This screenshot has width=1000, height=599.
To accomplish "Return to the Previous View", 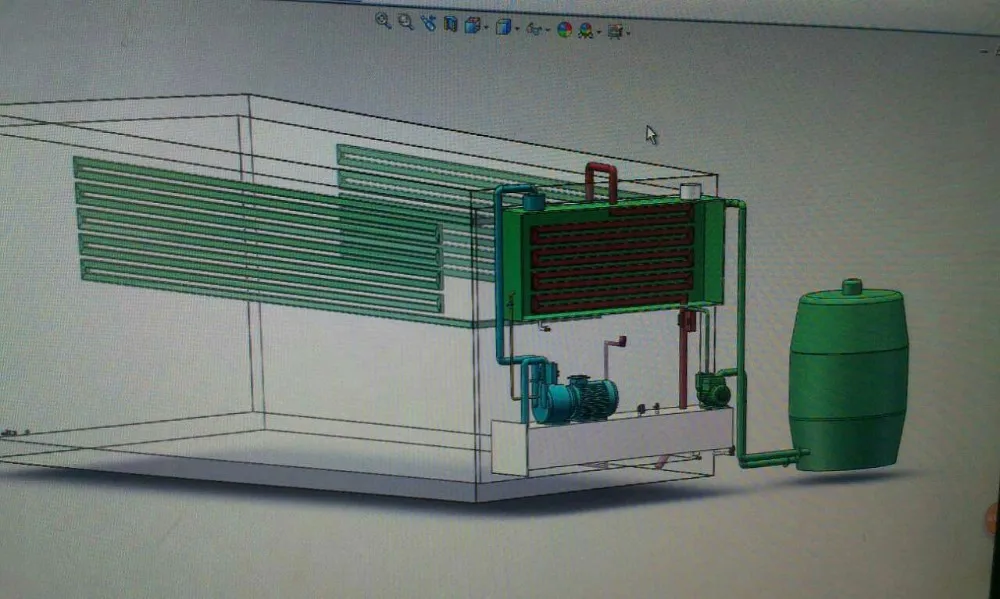I will coord(428,23).
